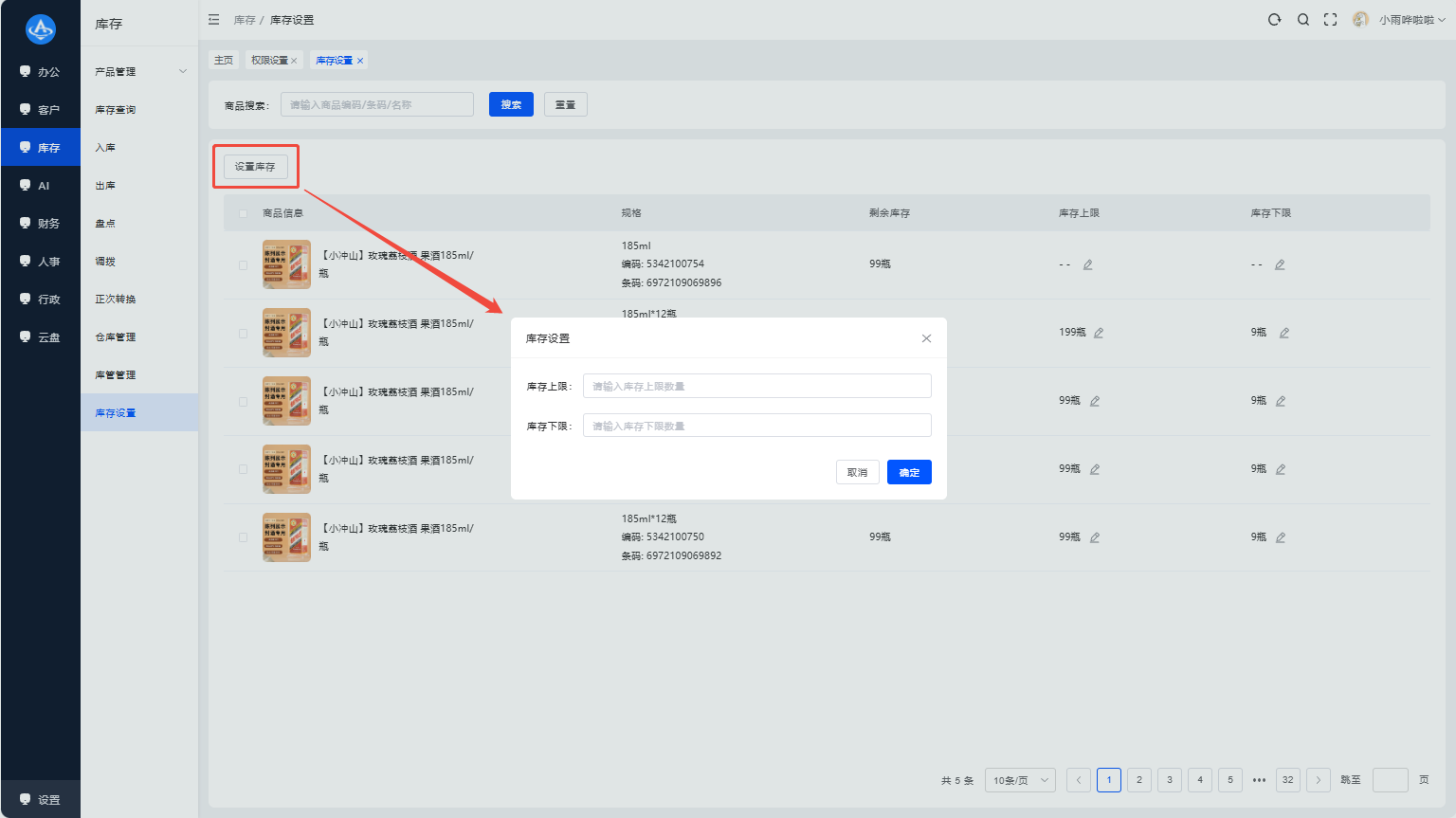Screen dimensions: 1456x818
Task: Click the 设置库存 button
Action: point(255,167)
